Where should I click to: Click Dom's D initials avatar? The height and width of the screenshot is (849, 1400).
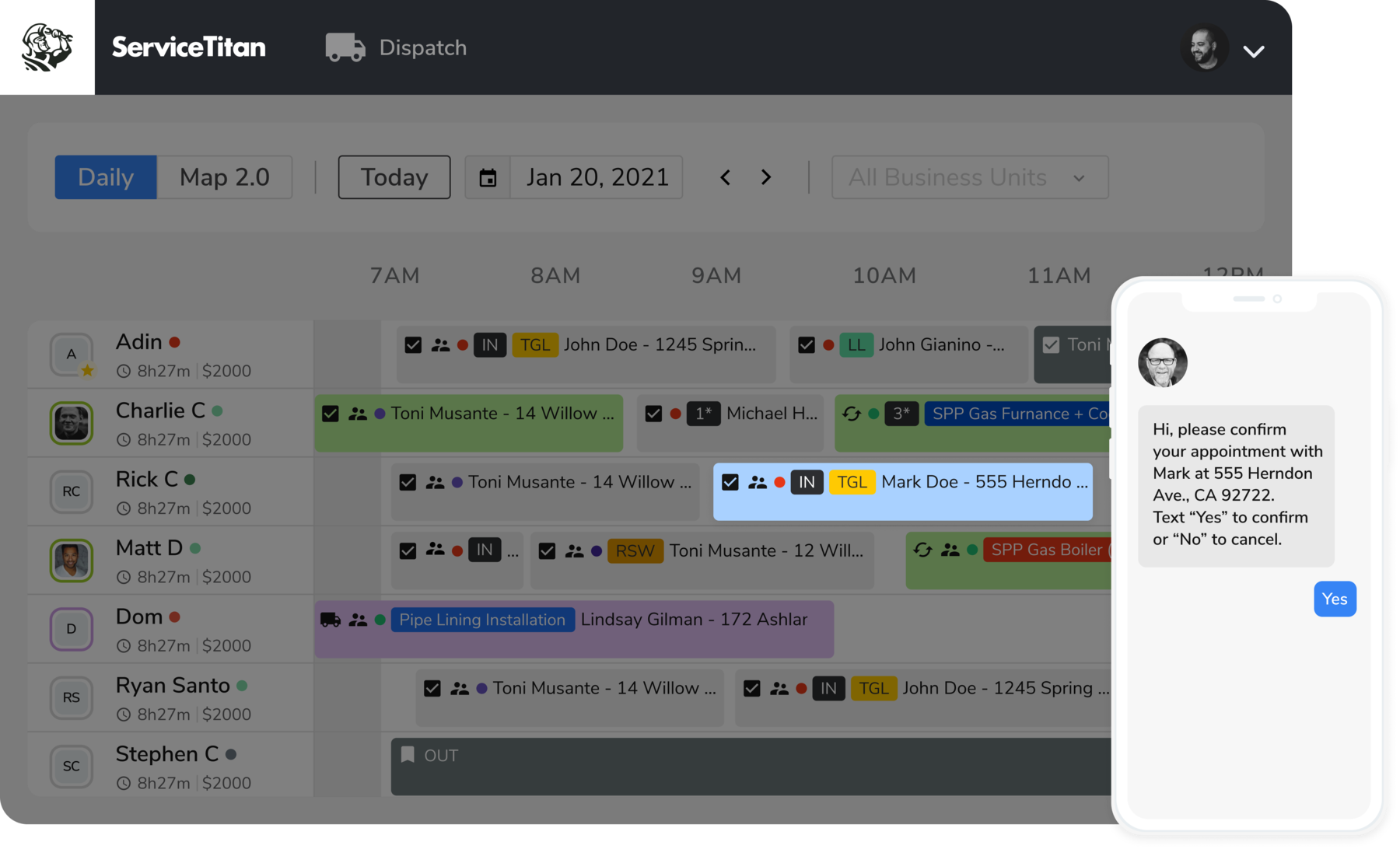(x=72, y=629)
